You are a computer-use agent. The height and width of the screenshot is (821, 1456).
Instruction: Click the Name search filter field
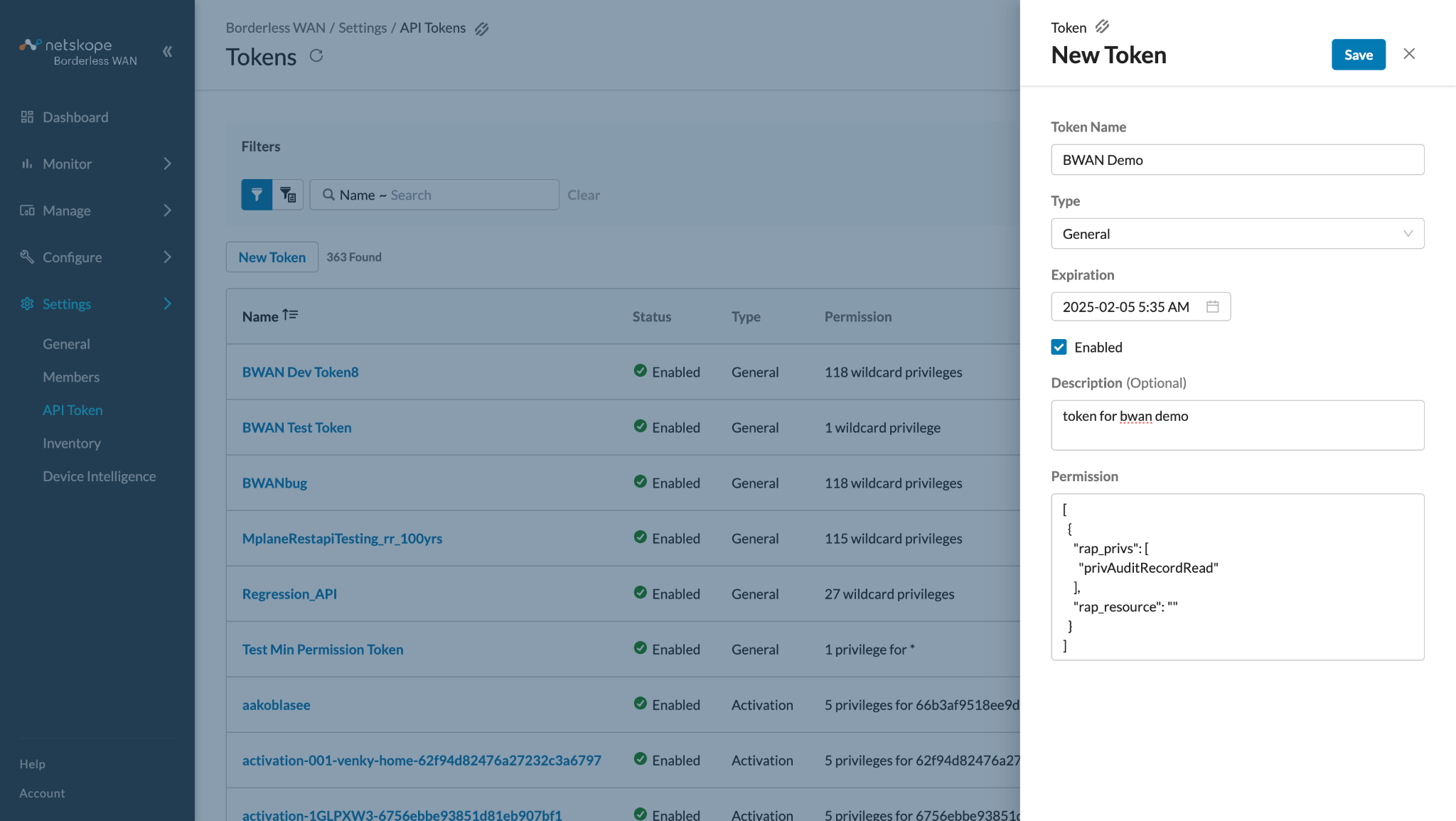(x=434, y=194)
